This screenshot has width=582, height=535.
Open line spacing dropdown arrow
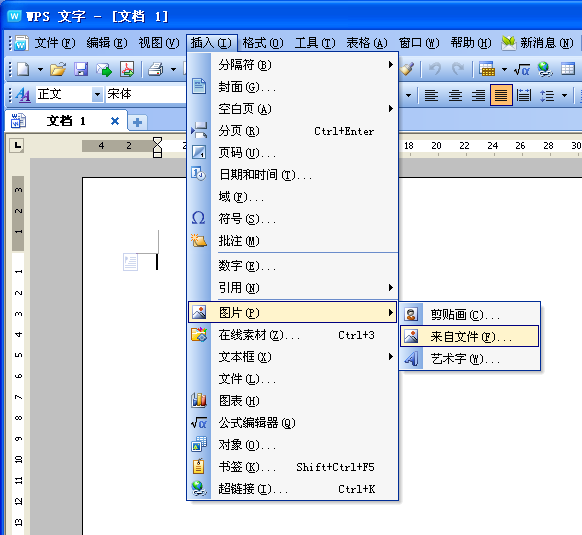564,95
